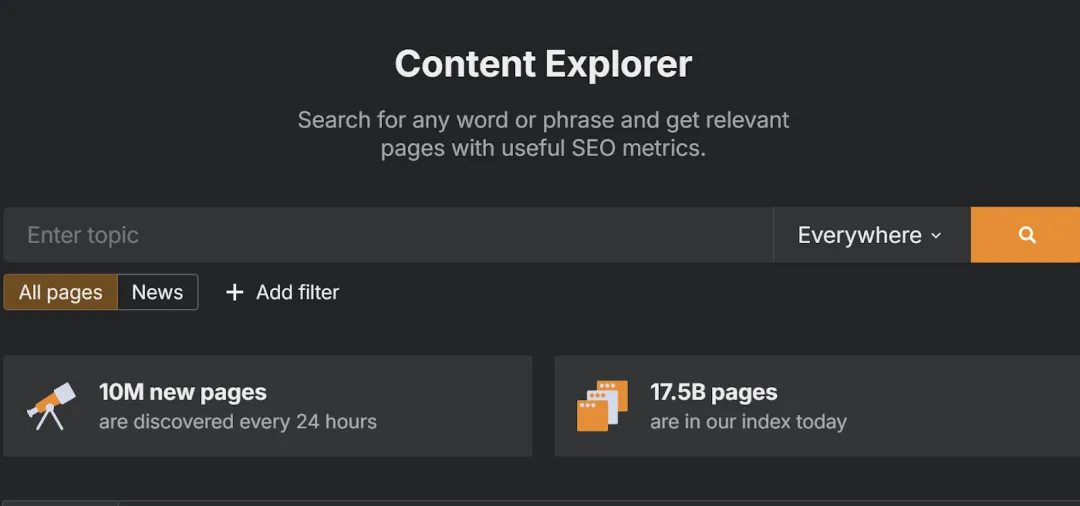Click the "17.5B pages" heading
Image resolution: width=1080 pixels, height=506 pixels.
coord(714,392)
